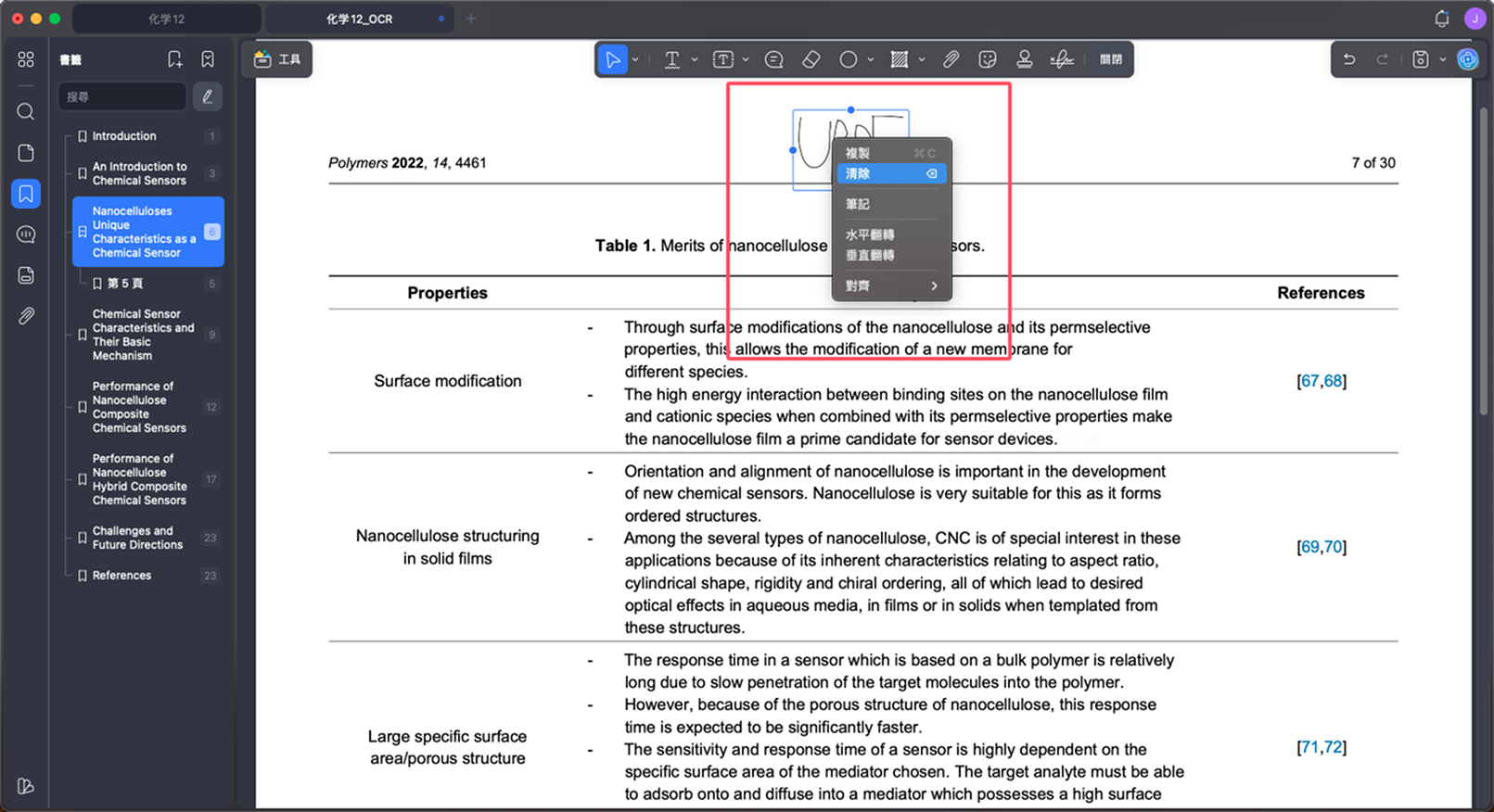Open the sticker tool

[x=988, y=59]
